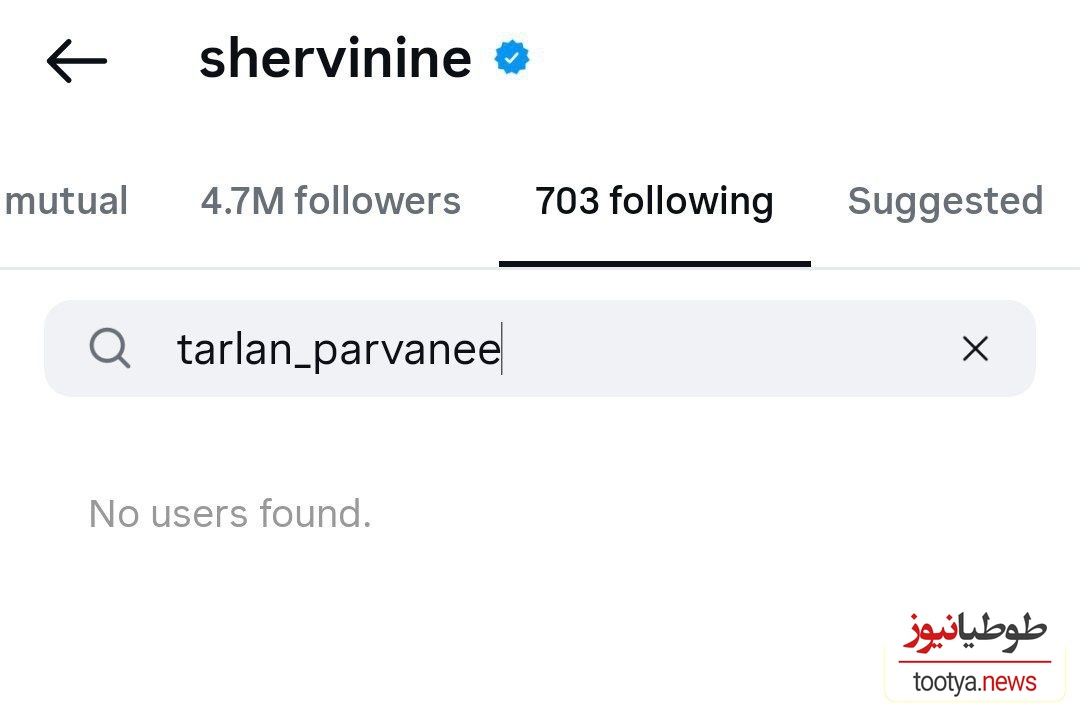Click the word tarlan in search box

coord(235,348)
